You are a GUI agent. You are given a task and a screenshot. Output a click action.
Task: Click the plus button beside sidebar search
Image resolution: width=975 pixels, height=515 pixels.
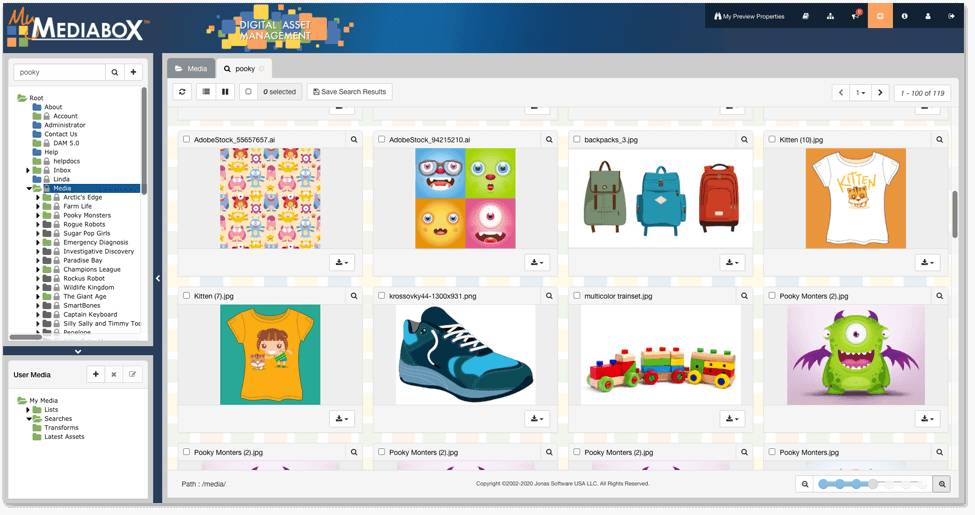pos(133,72)
